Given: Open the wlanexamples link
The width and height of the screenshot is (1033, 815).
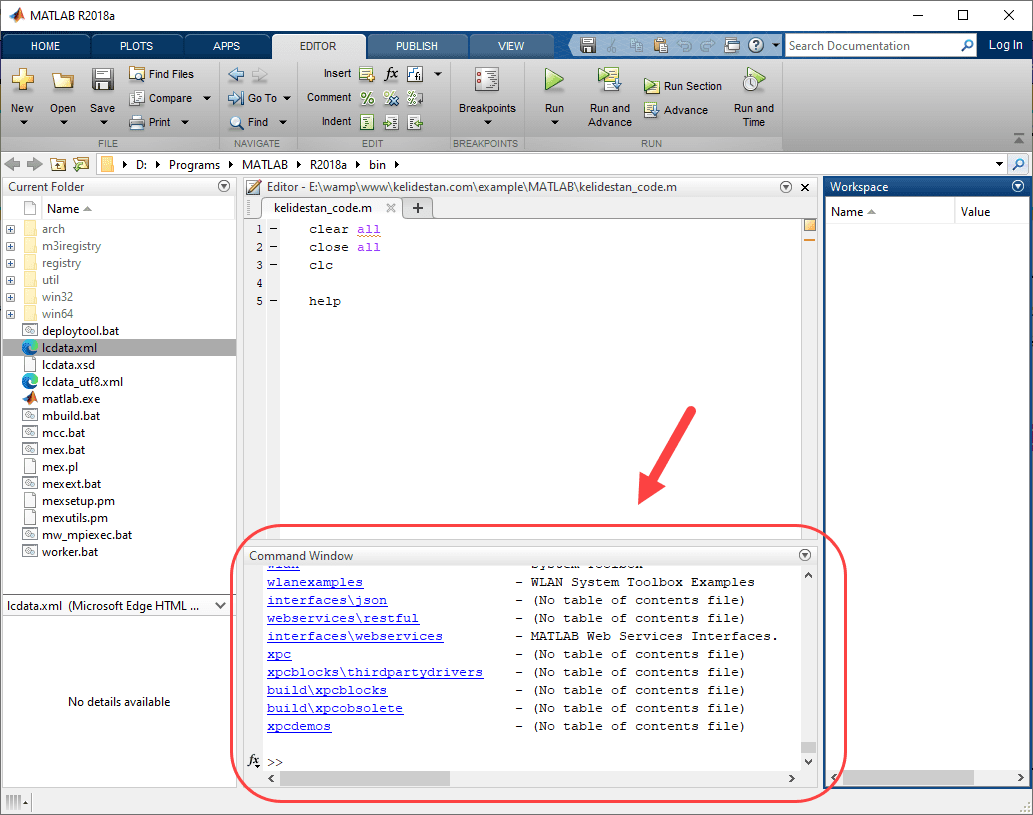Looking at the screenshot, I should (315, 582).
